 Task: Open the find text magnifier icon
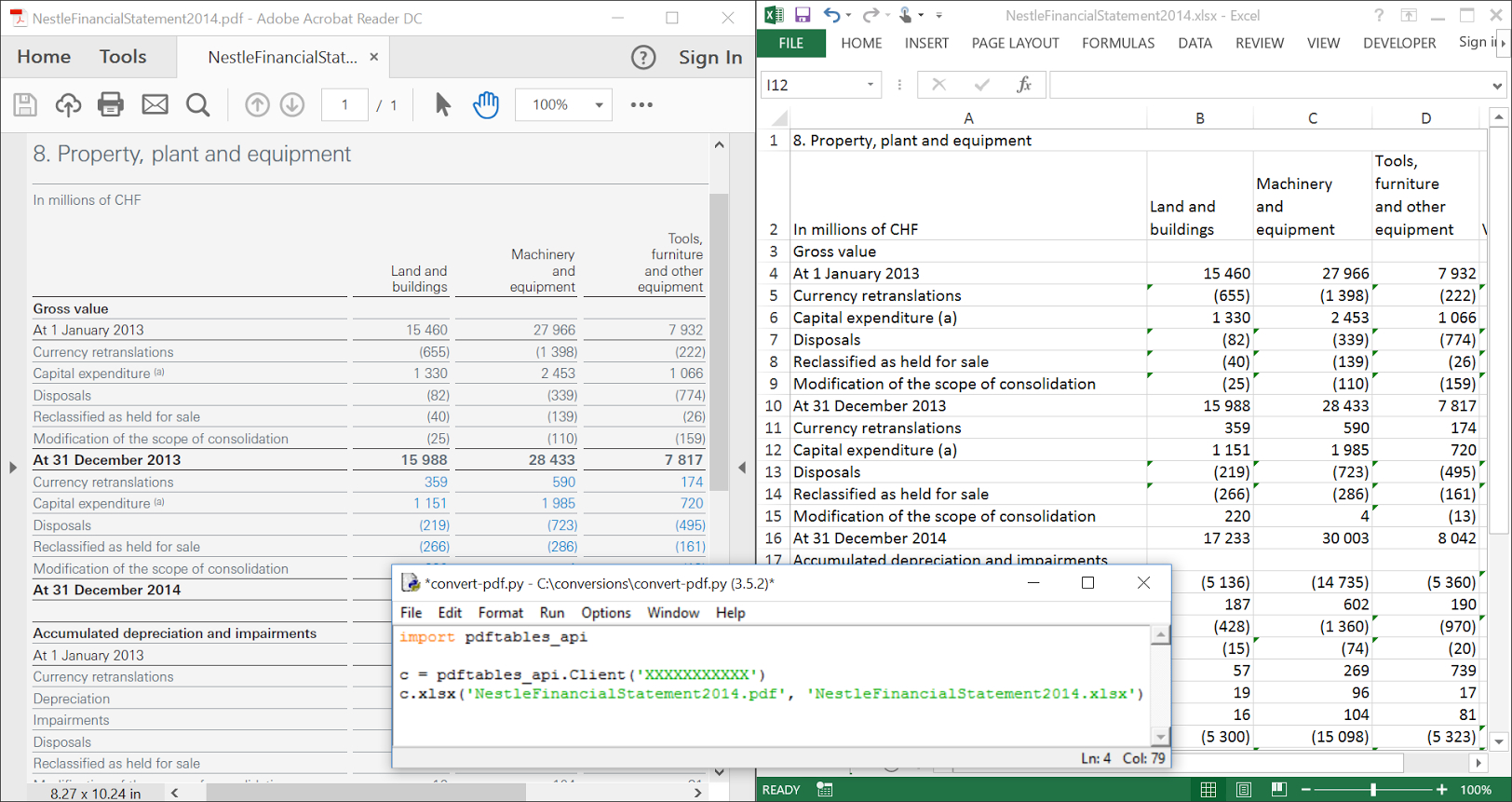(197, 105)
